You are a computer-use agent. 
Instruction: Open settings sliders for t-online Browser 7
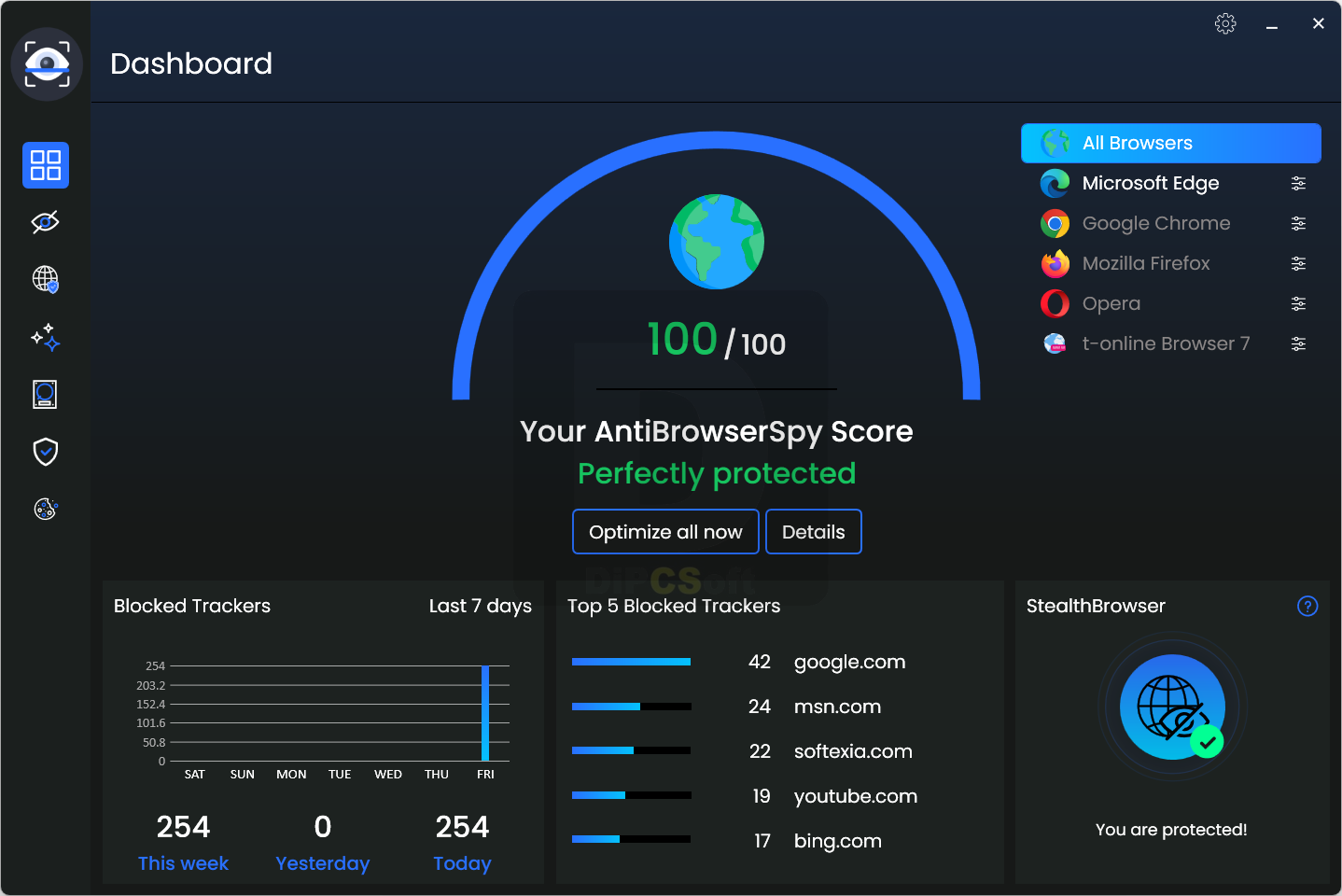(1298, 343)
